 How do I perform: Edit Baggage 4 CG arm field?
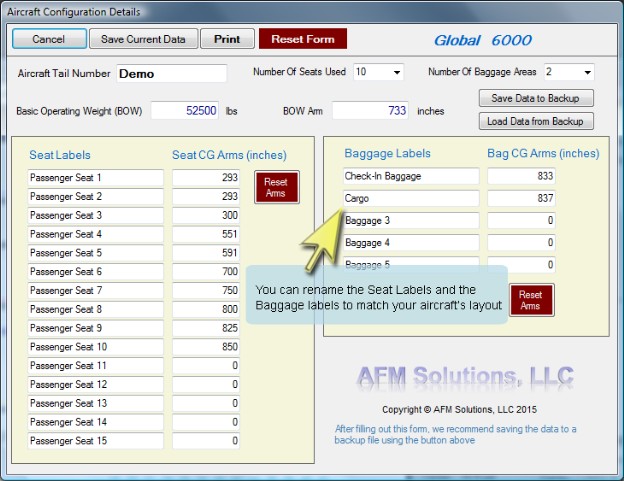(x=521, y=243)
